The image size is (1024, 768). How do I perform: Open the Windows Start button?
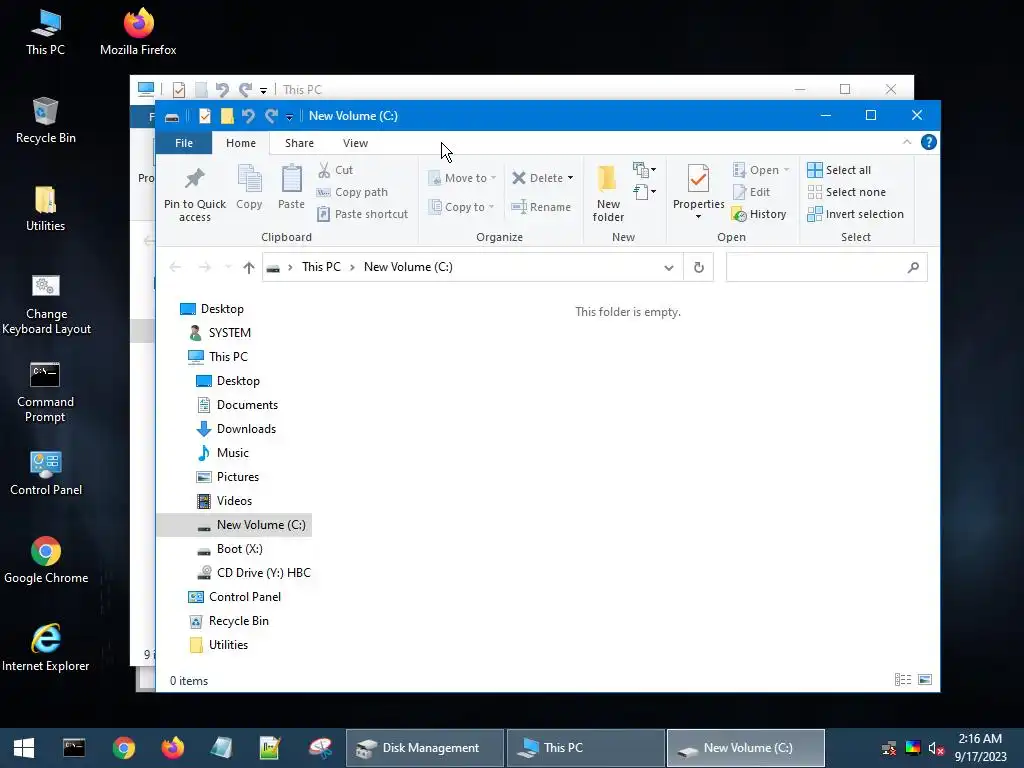[x=24, y=748]
